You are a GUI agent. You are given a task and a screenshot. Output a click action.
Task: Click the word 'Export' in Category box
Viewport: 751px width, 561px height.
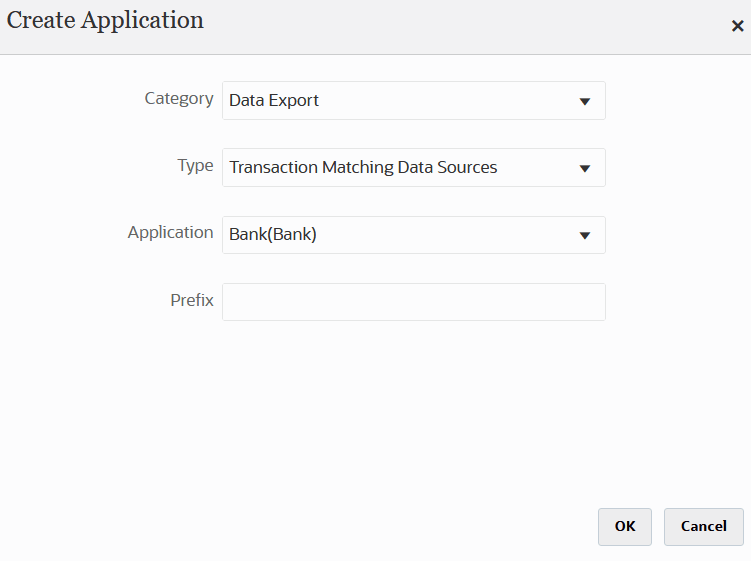(294, 100)
